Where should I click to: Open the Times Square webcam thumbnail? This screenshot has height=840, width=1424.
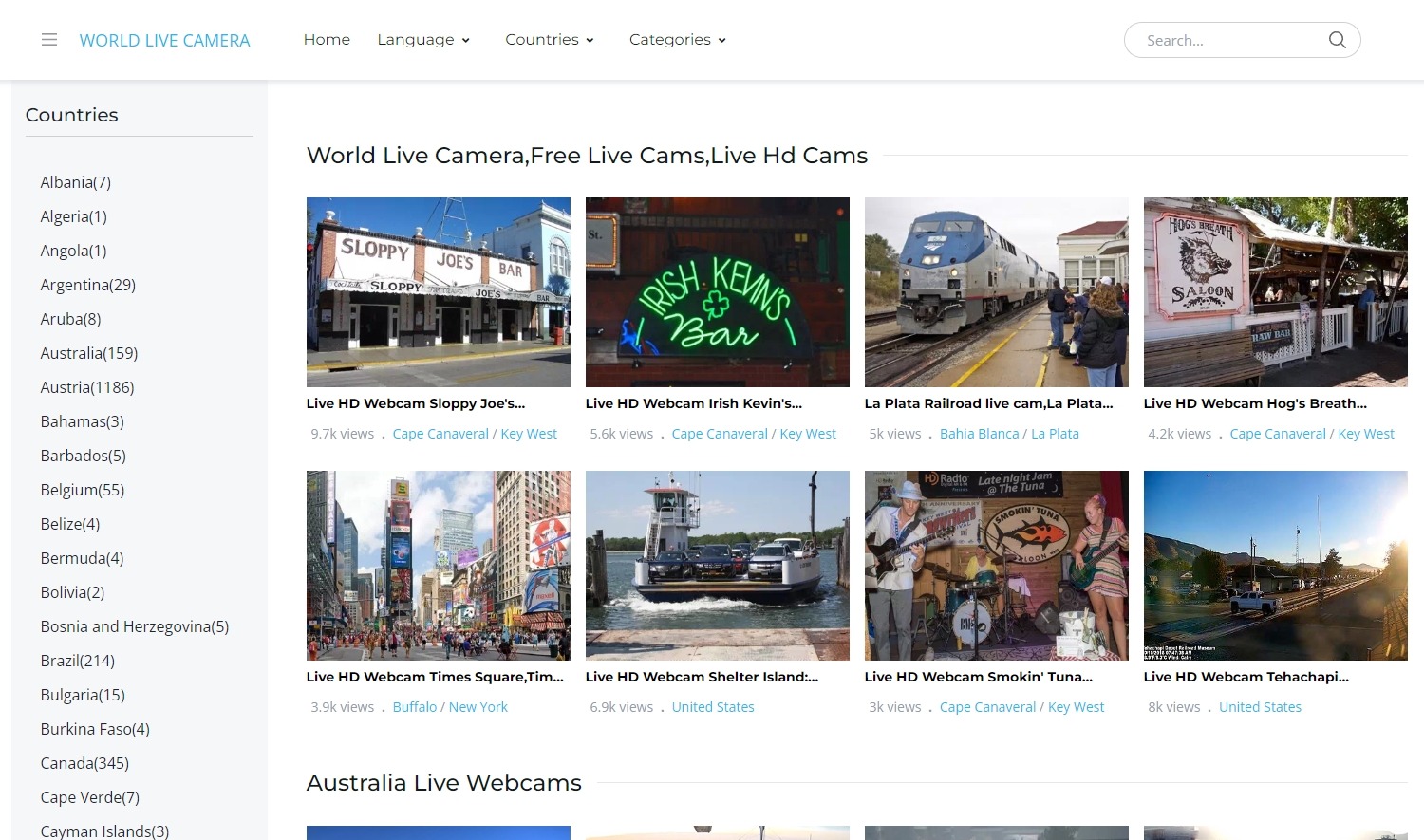click(438, 566)
